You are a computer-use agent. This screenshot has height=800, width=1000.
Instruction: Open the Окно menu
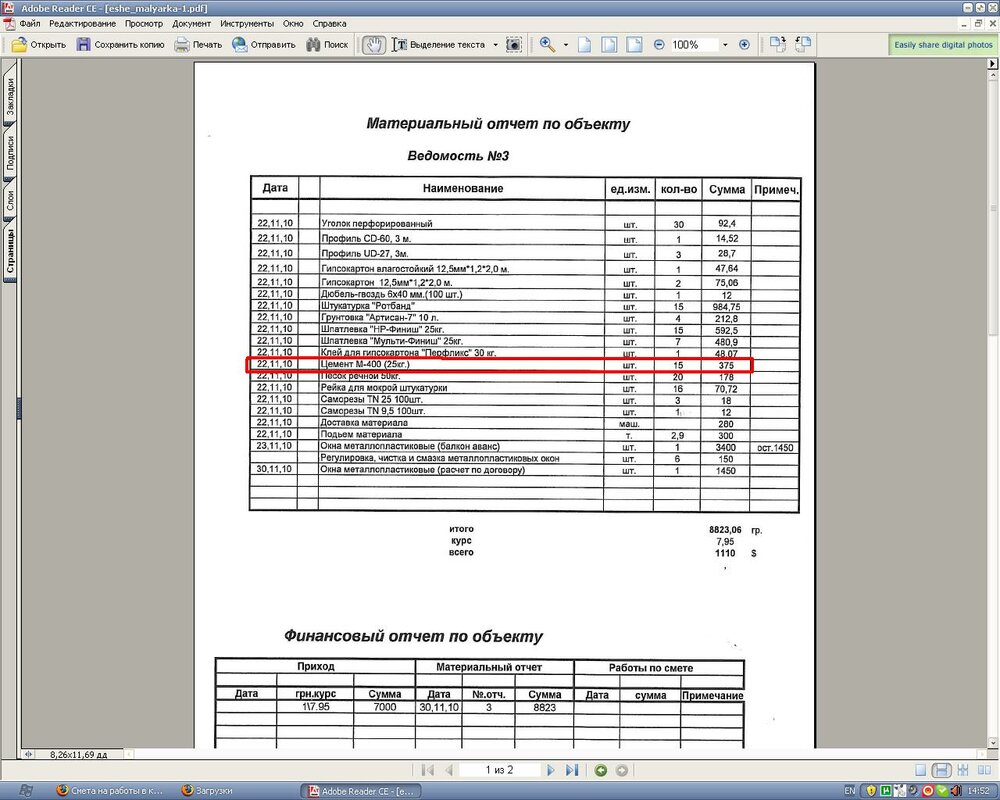click(x=293, y=24)
